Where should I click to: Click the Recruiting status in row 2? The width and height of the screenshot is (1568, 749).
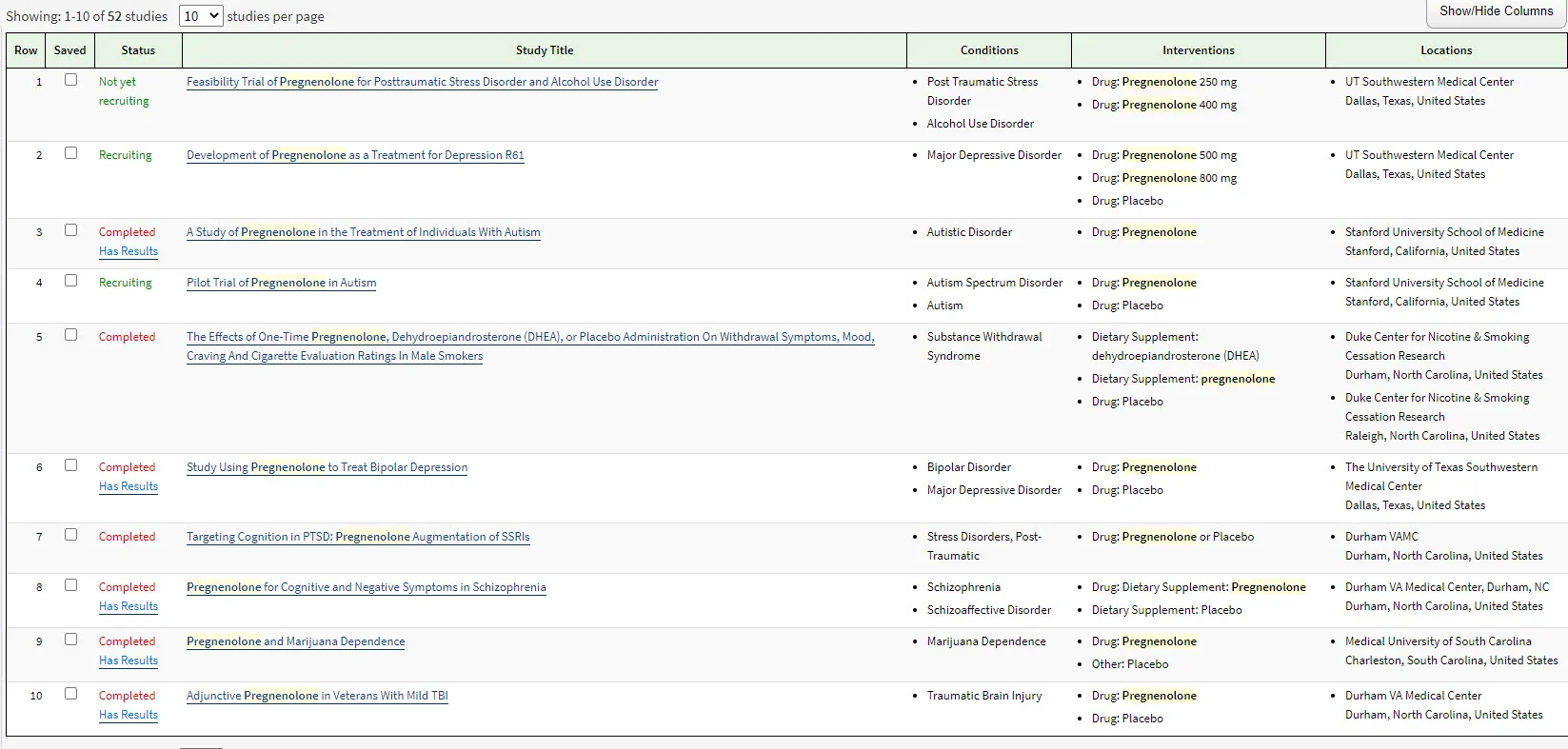pos(126,155)
